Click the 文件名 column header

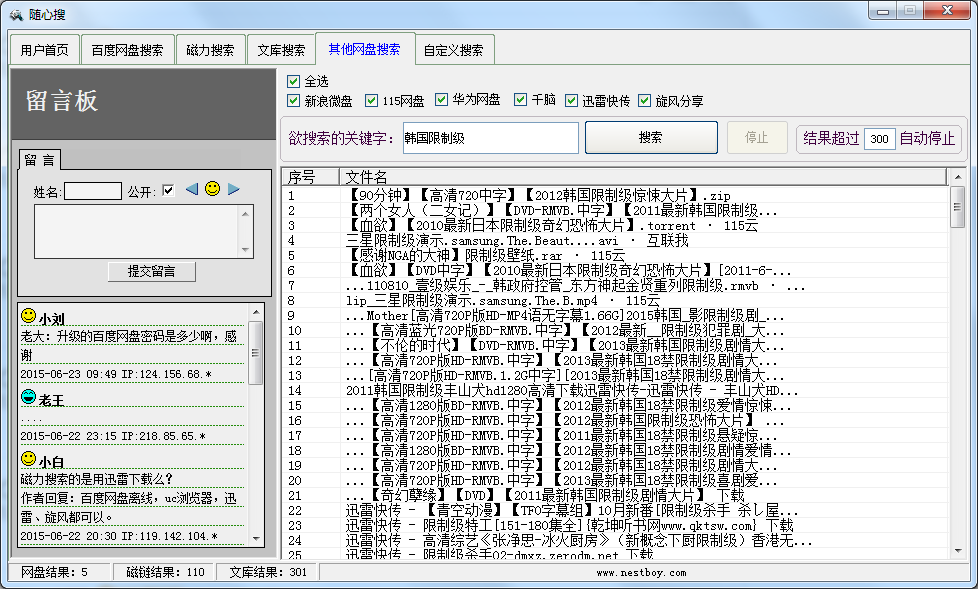coord(366,177)
